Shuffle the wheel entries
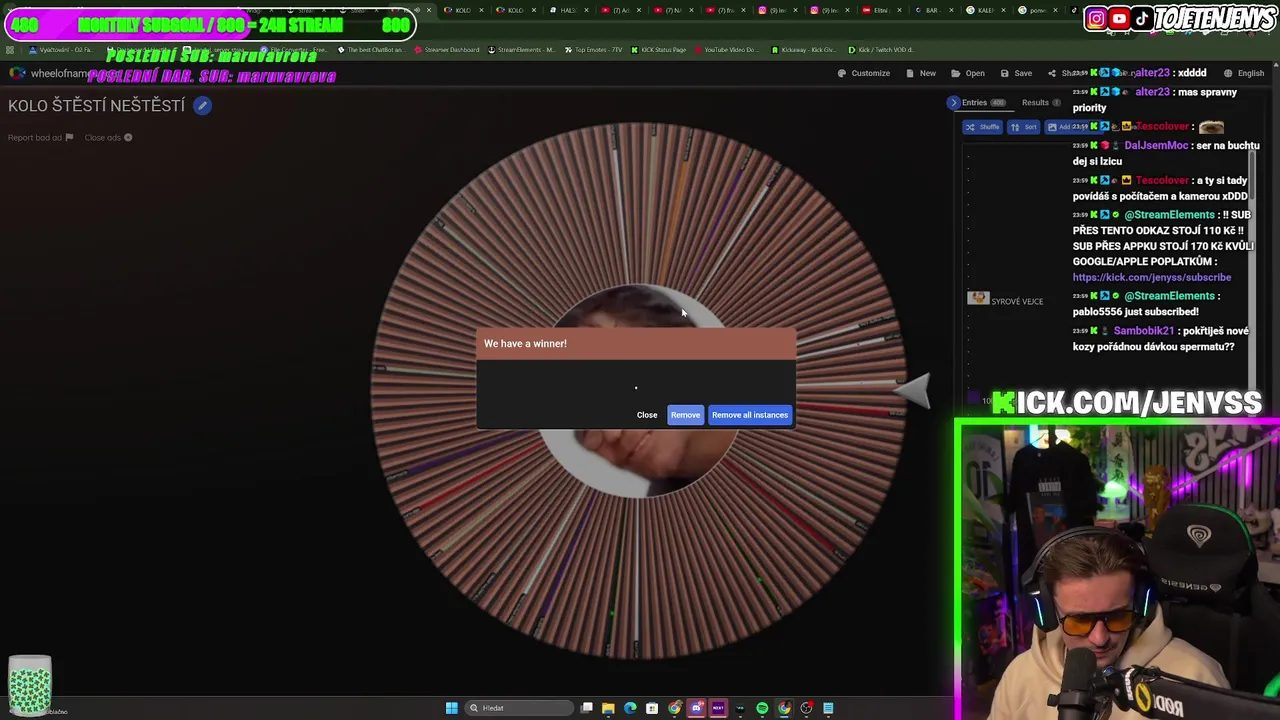 (982, 127)
